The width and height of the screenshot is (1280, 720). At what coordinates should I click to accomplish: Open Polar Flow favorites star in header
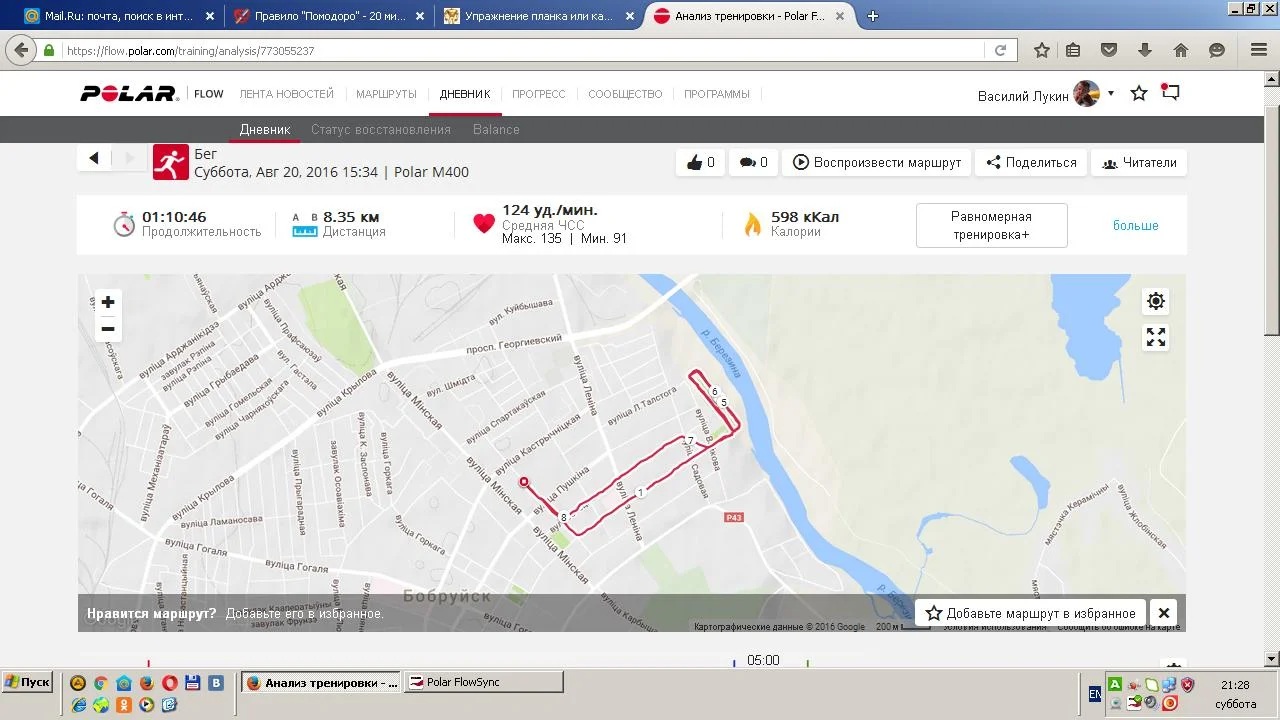point(1139,94)
